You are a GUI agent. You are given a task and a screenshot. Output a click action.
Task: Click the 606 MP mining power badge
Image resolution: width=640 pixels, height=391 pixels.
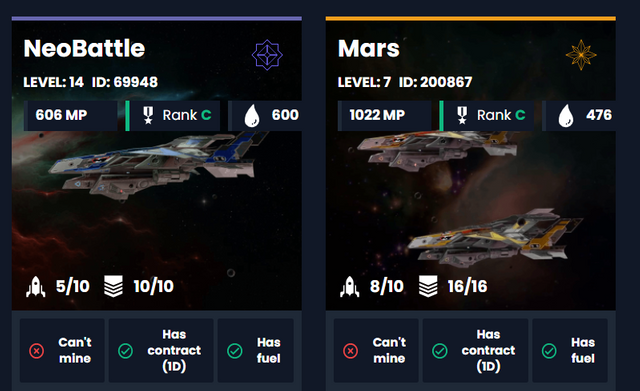71,116
